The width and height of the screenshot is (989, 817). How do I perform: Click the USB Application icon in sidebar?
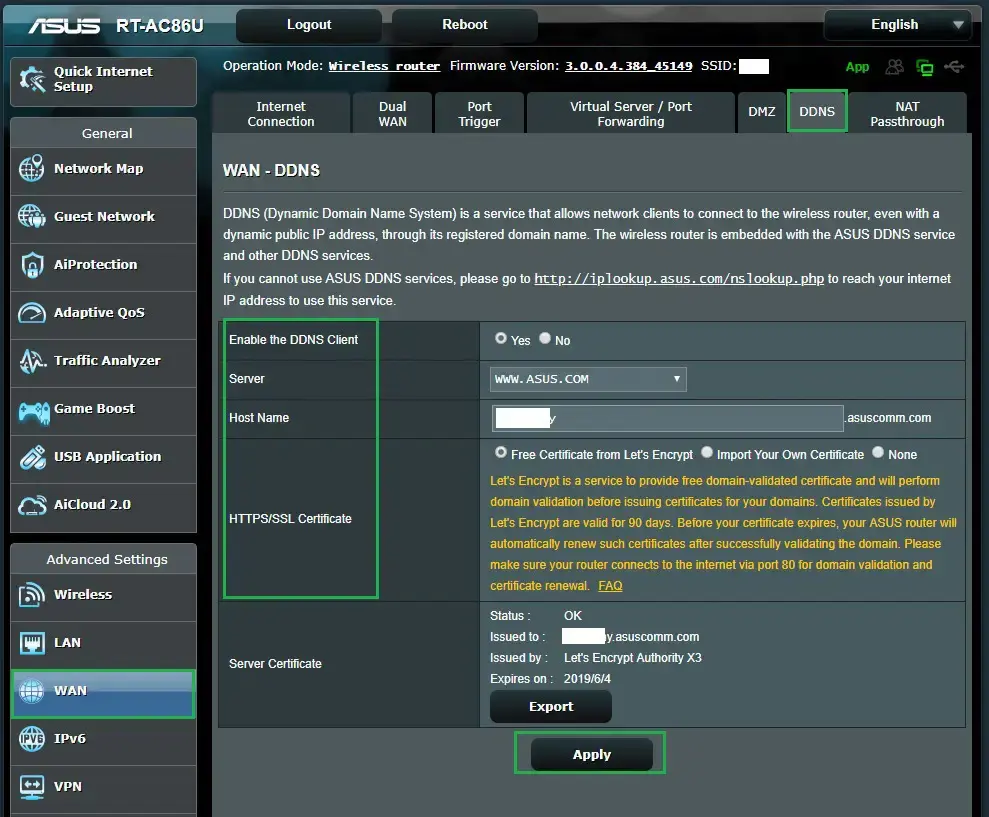[32, 457]
